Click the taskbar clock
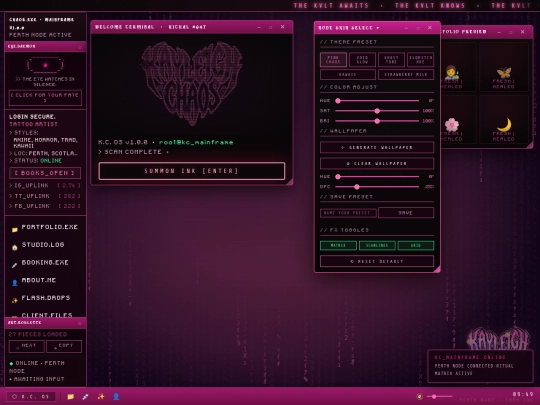This screenshot has height=405, width=540. tap(523, 394)
